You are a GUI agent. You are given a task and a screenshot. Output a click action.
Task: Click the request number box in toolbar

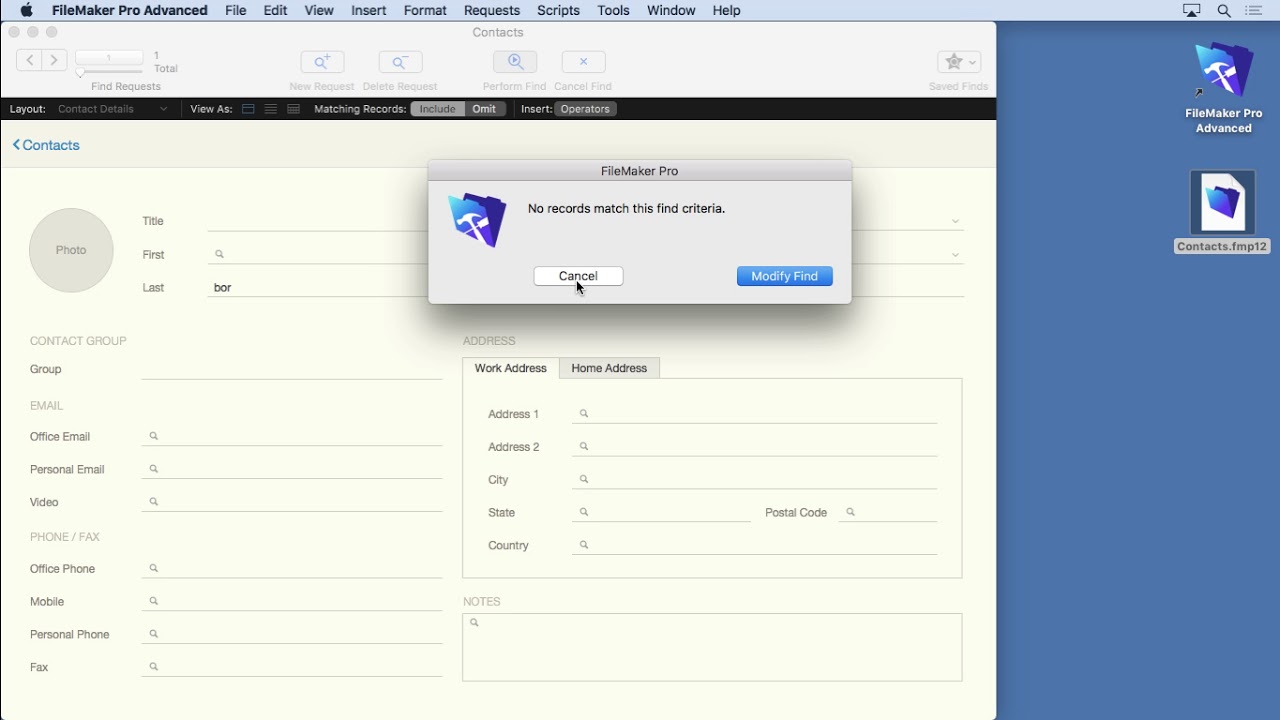click(x=109, y=58)
